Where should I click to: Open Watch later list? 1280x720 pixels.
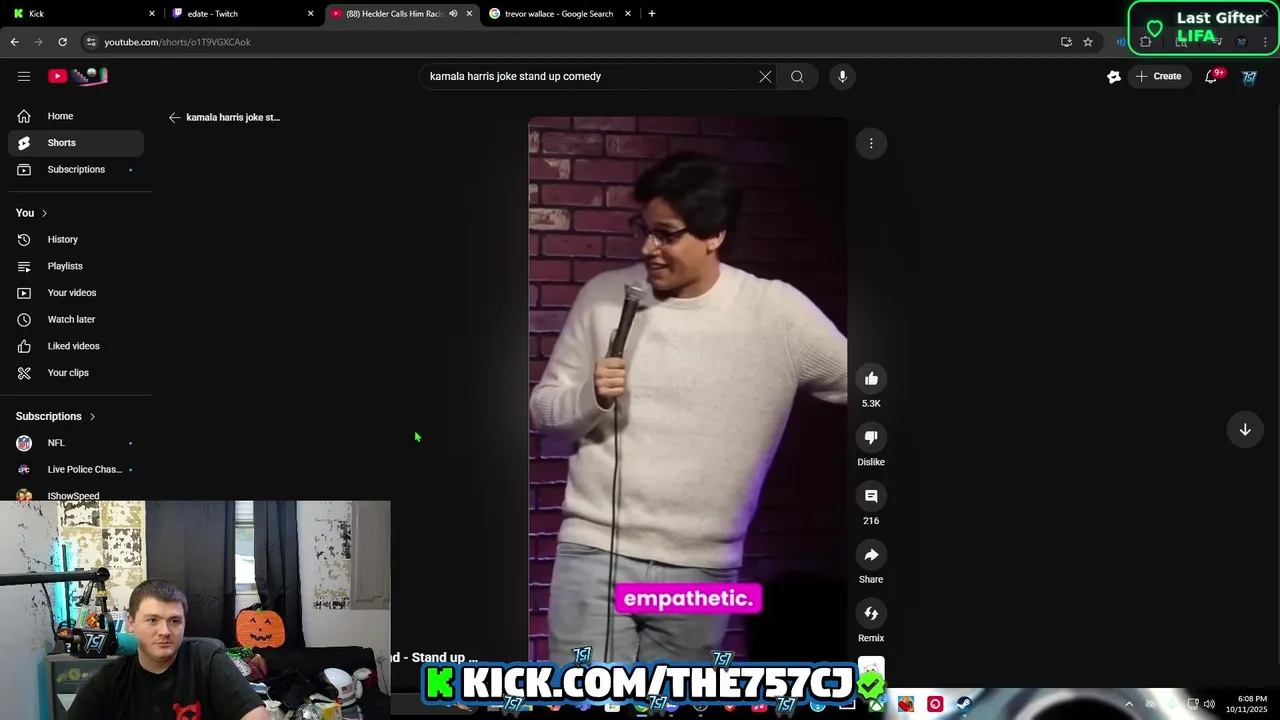(76, 319)
